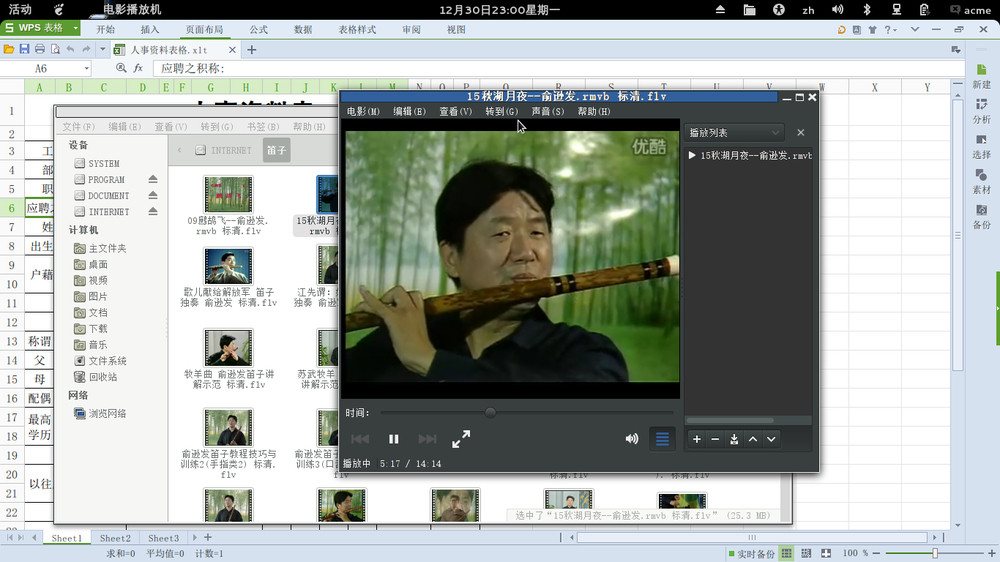Screen dimensions: 1000x562
Task: Click the WPS skin shirt icon
Action: coord(872,29)
